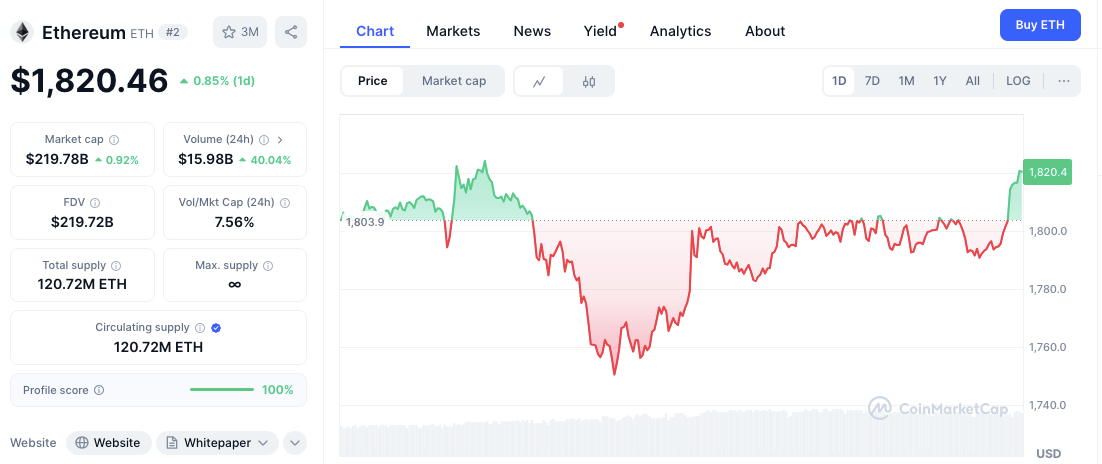Viewport: 1102px width, 464px height.
Task: Select the 7D time range
Action: [x=872, y=81]
